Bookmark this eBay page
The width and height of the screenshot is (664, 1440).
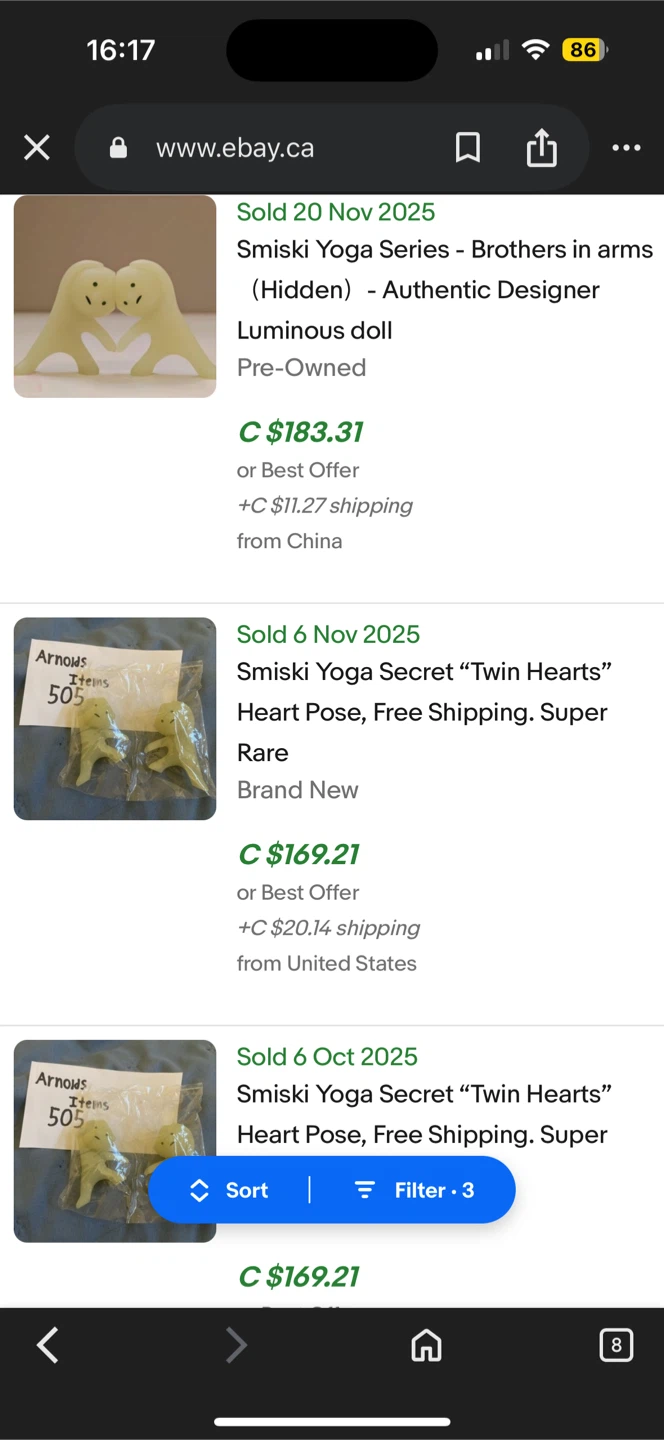tap(467, 148)
